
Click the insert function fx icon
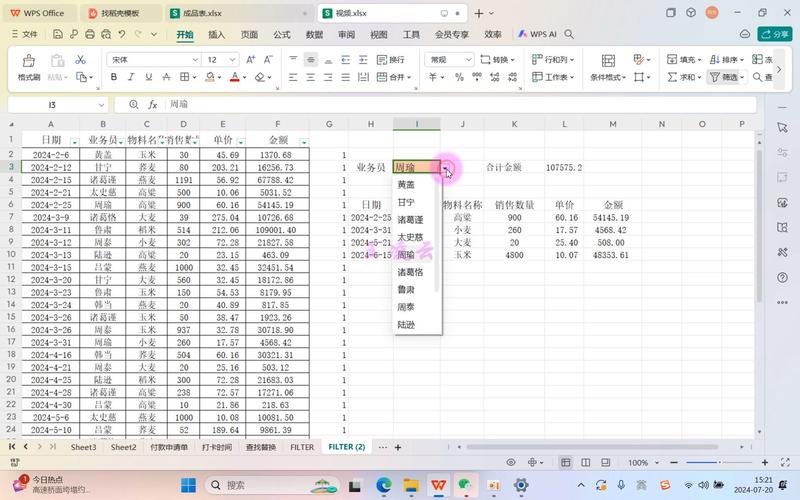[153, 105]
